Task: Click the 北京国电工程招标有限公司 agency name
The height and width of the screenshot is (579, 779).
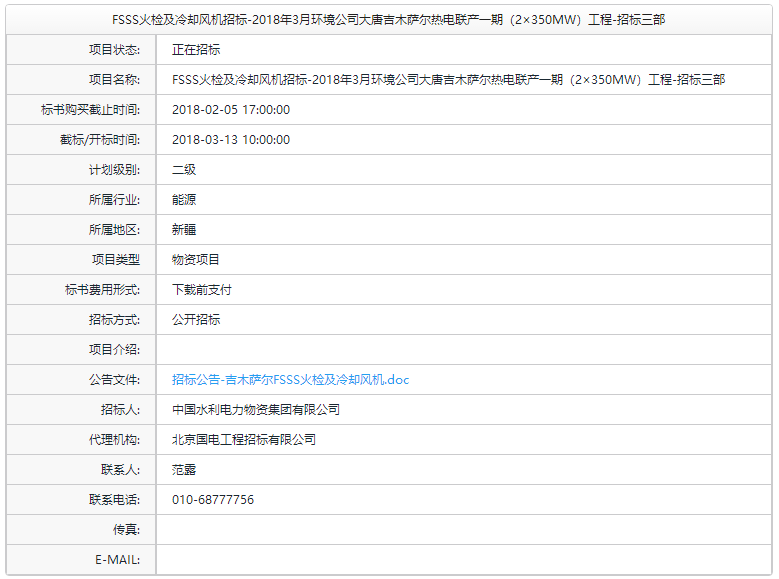Action: 244,440
